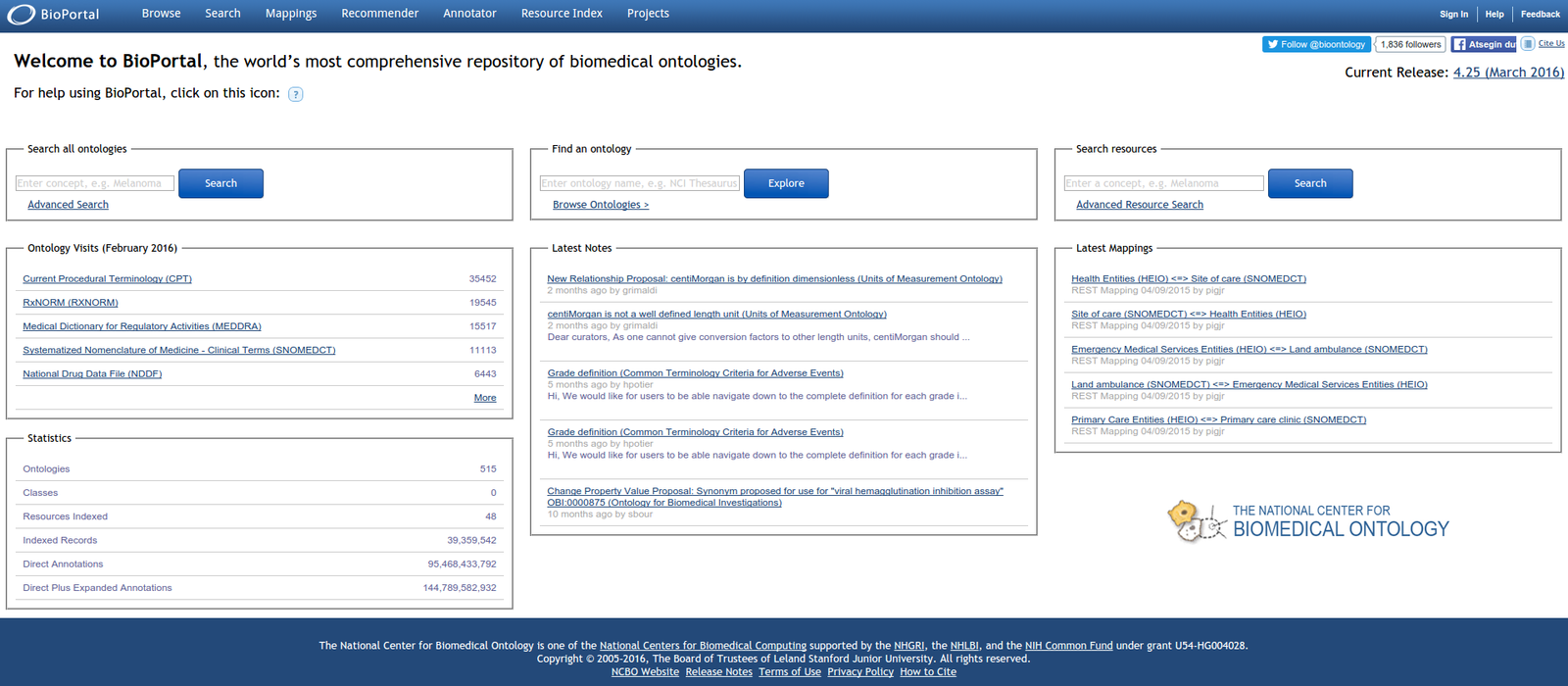The height and width of the screenshot is (686, 1568).
Task: Open Advanced Search link
Action: click(x=68, y=205)
